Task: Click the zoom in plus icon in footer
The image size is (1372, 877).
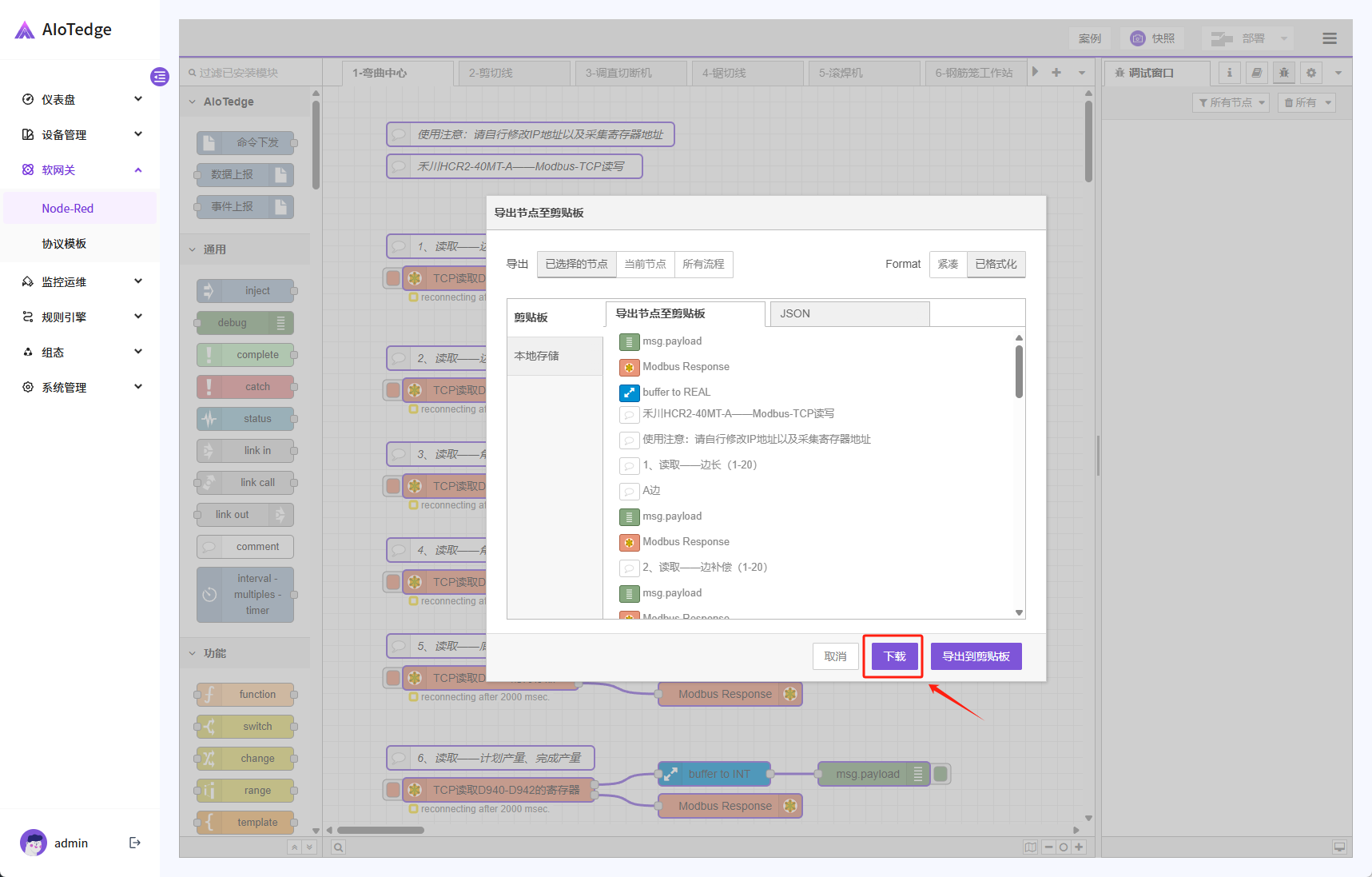Action: point(1079,847)
